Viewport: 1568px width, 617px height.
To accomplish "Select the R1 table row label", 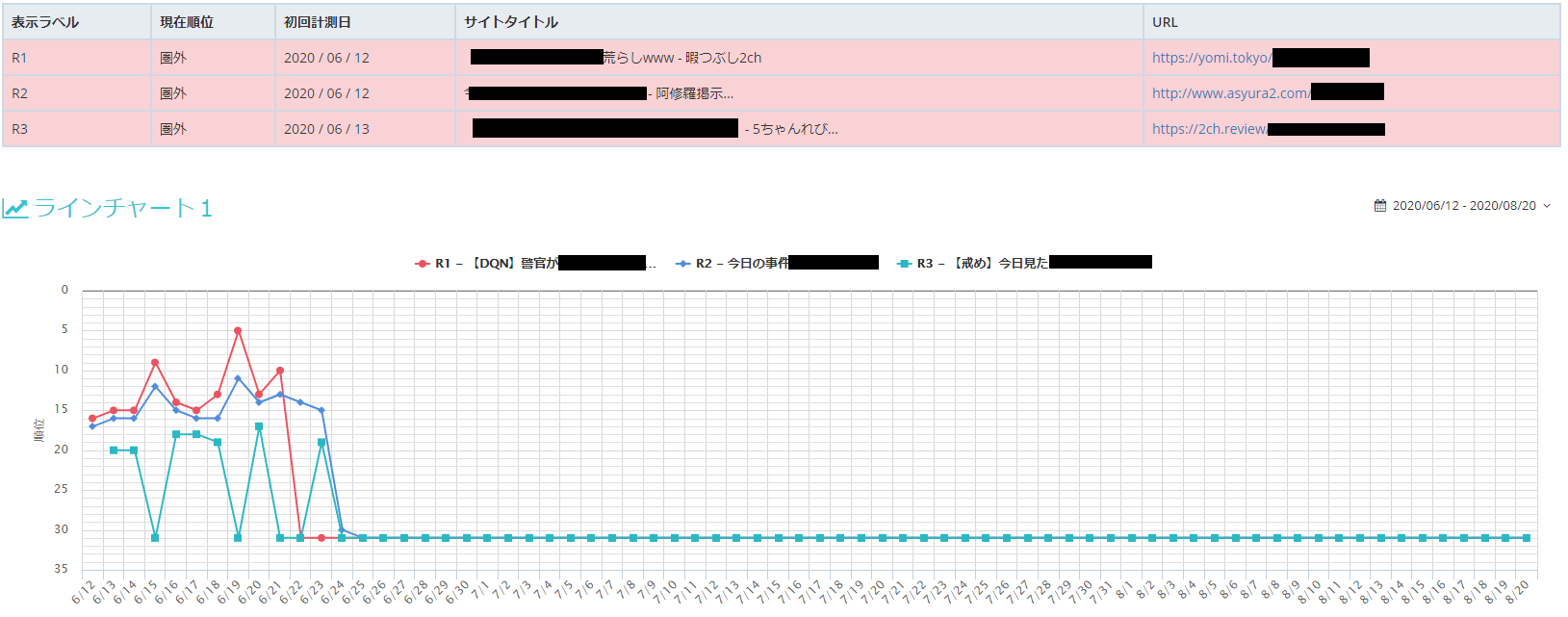I will click(19, 58).
